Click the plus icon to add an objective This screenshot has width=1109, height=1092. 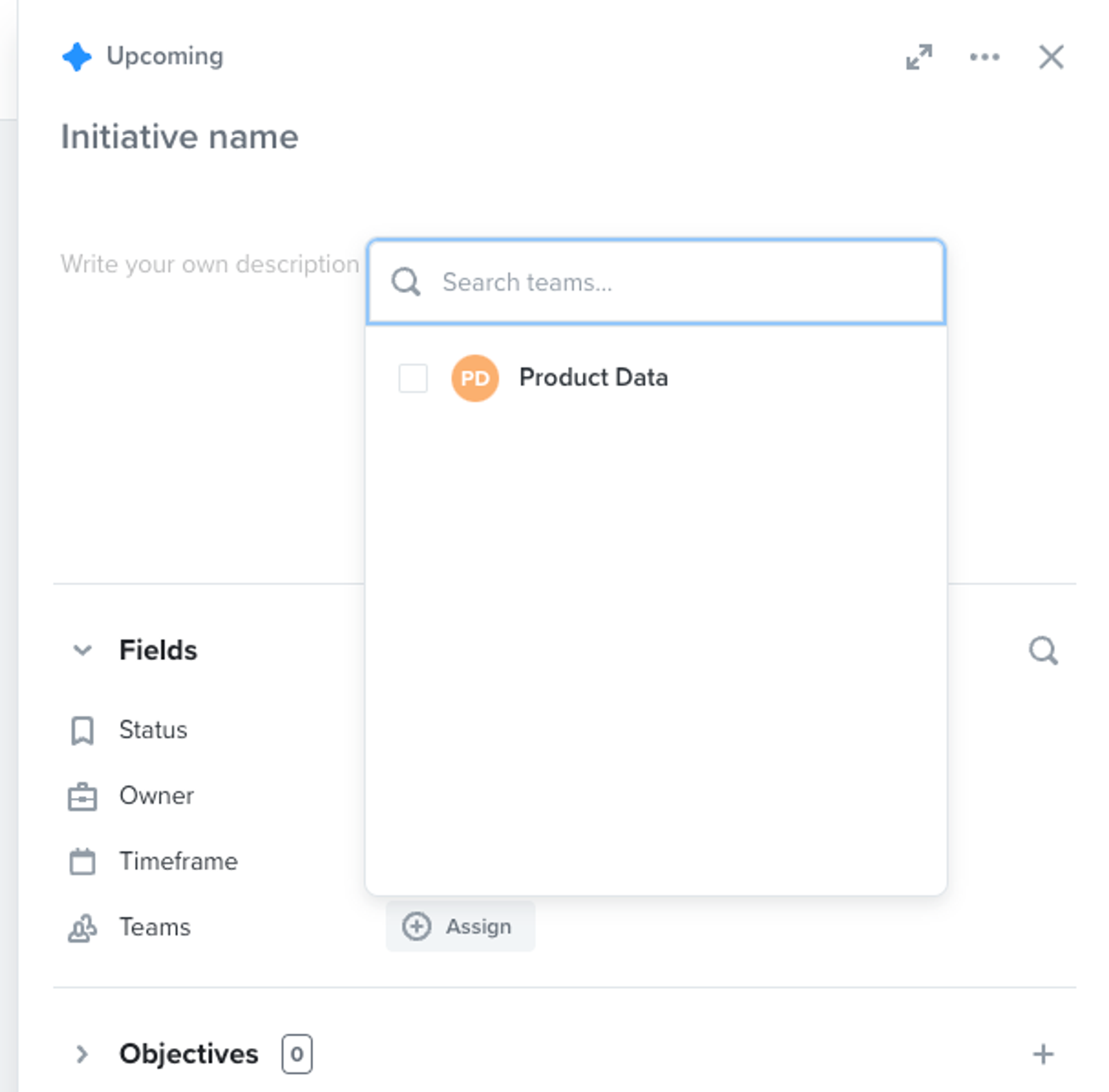pyautogui.click(x=1044, y=1054)
